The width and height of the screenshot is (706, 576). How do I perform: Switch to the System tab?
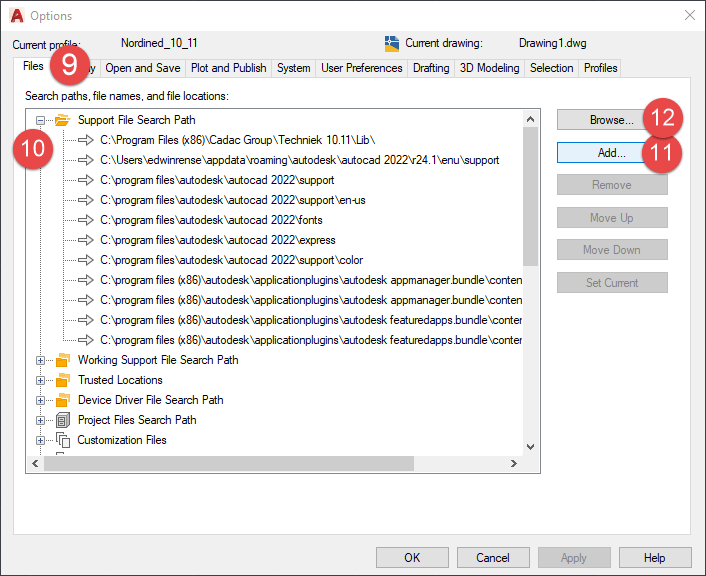[294, 68]
